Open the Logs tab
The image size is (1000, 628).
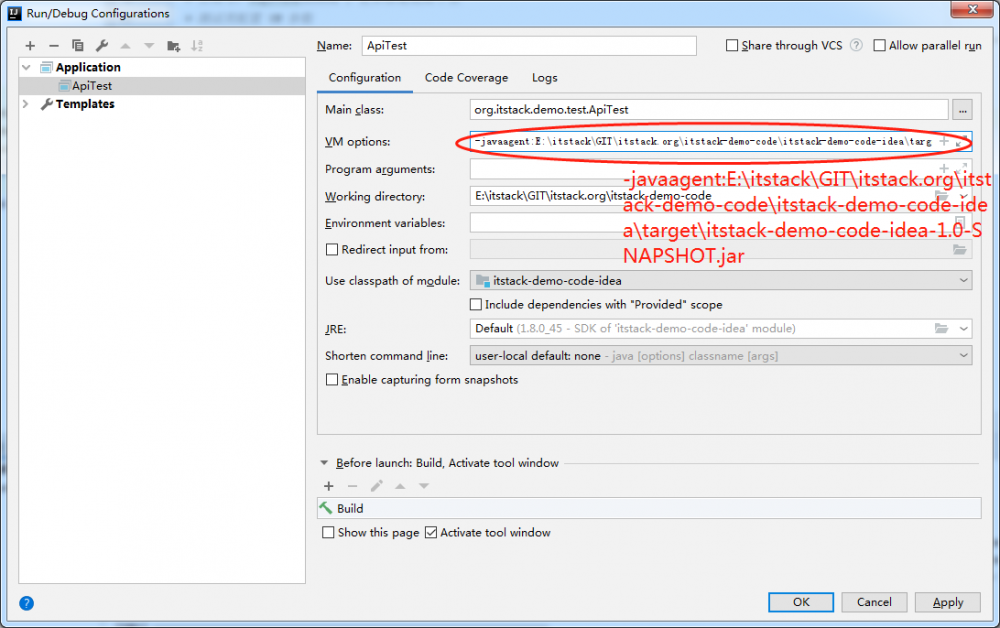point(545,78)
